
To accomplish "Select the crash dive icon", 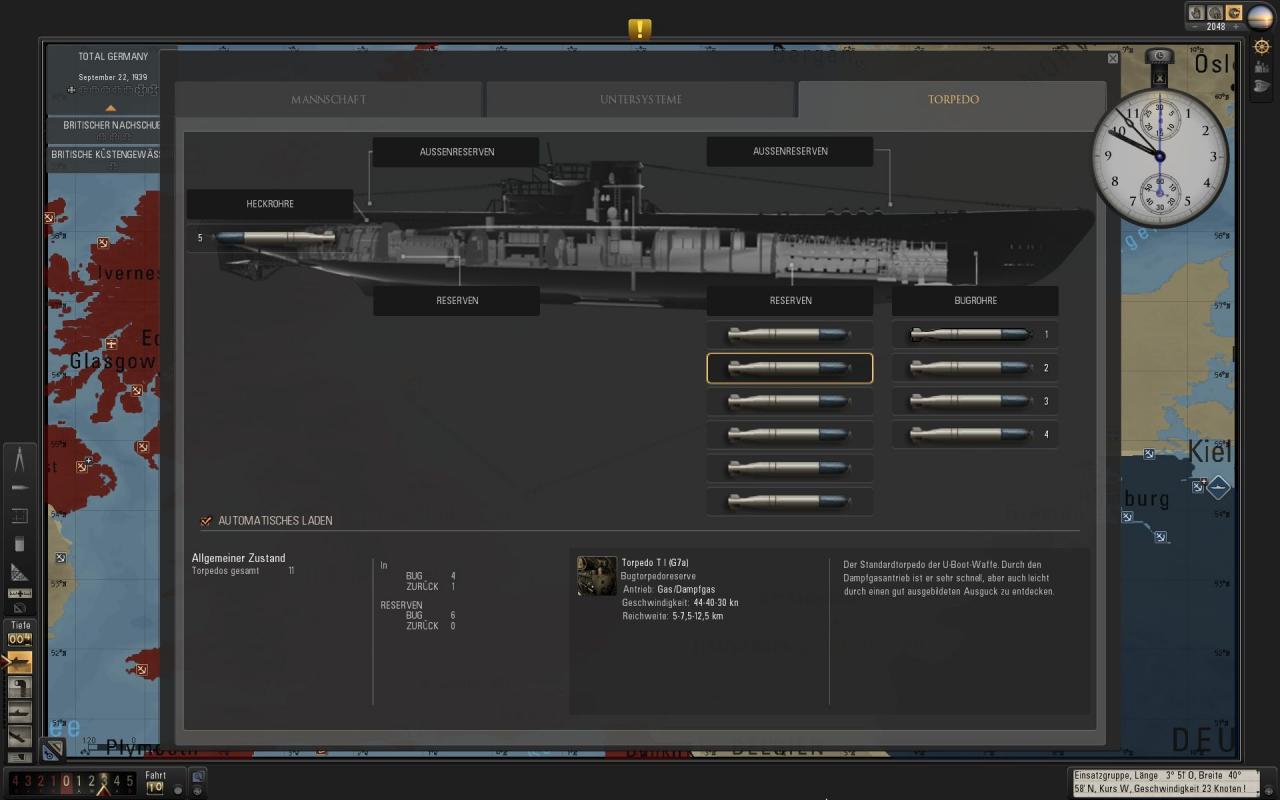I will [20, 737].
